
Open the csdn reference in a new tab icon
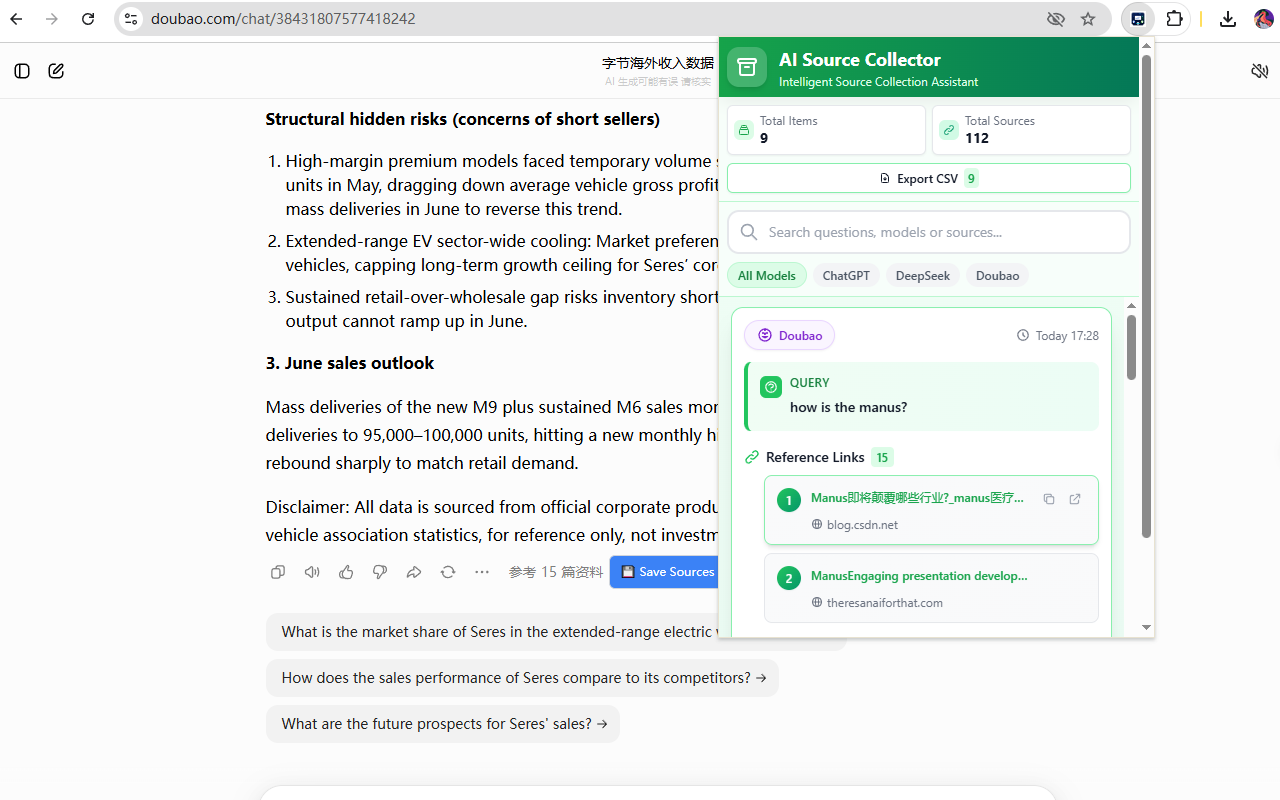1075,499
